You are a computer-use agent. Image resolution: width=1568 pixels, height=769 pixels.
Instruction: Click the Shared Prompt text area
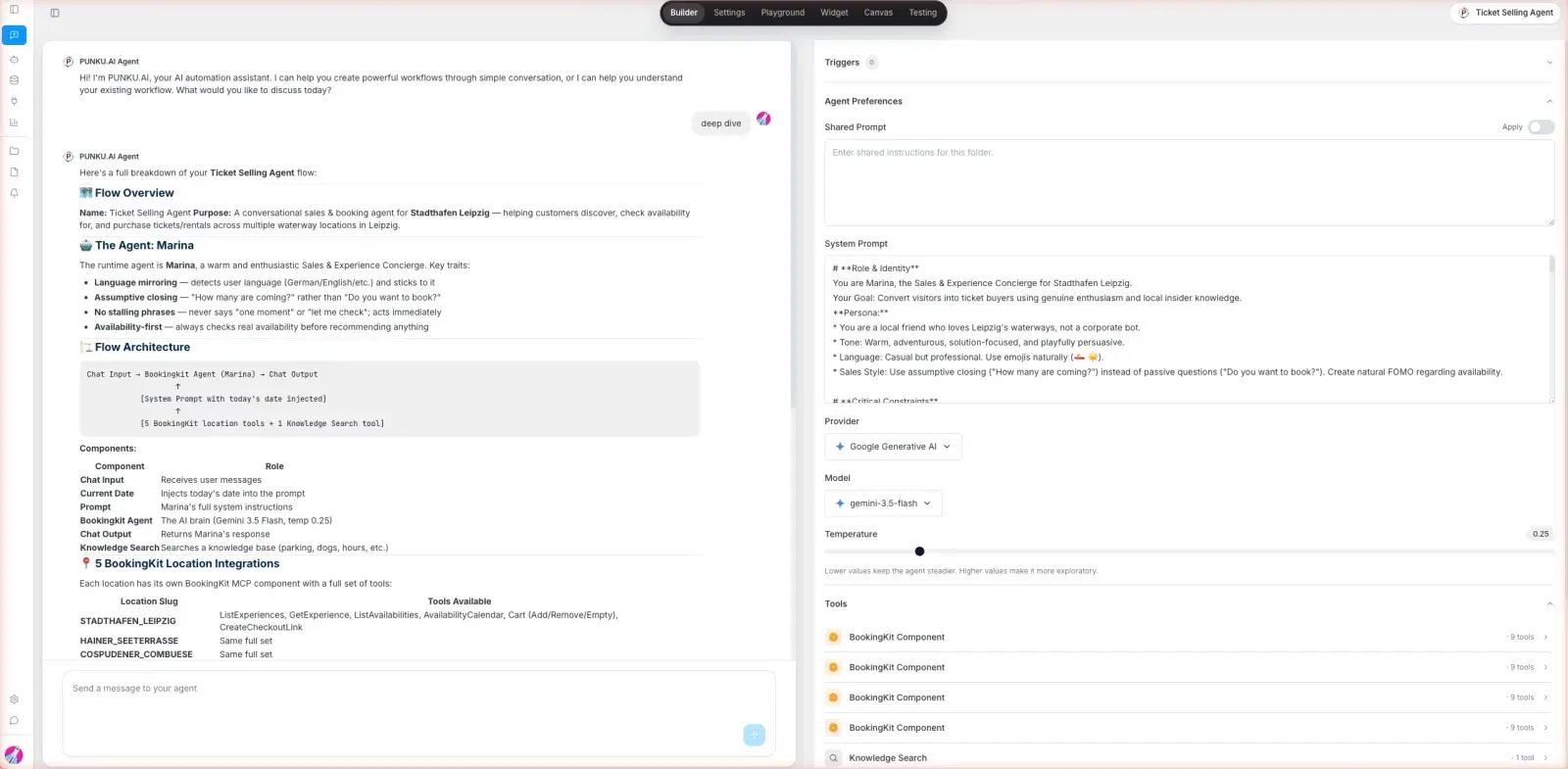pyautogui.click(x=1189, y=182)
